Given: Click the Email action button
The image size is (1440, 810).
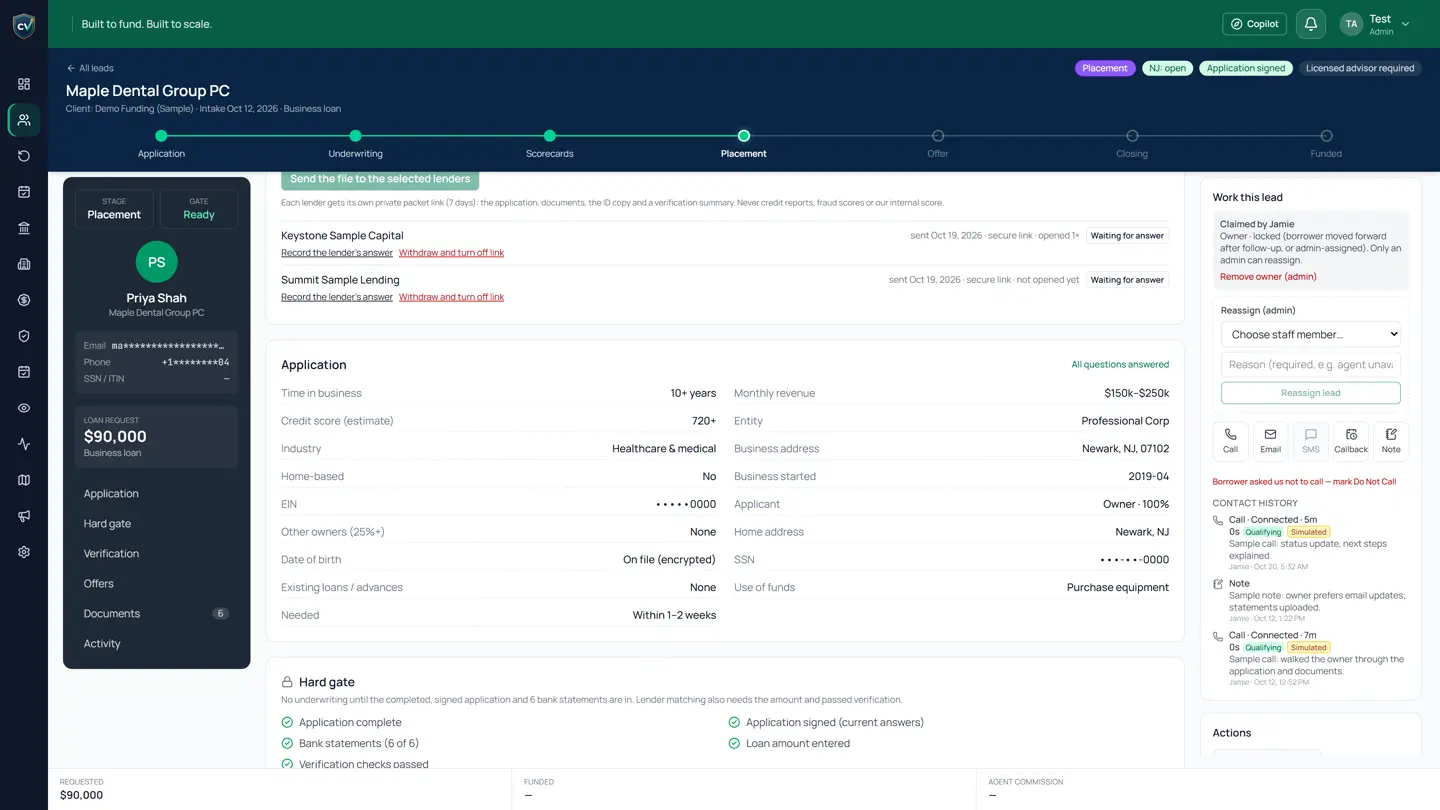Looking at the screenshot, I should [1270, 441].
